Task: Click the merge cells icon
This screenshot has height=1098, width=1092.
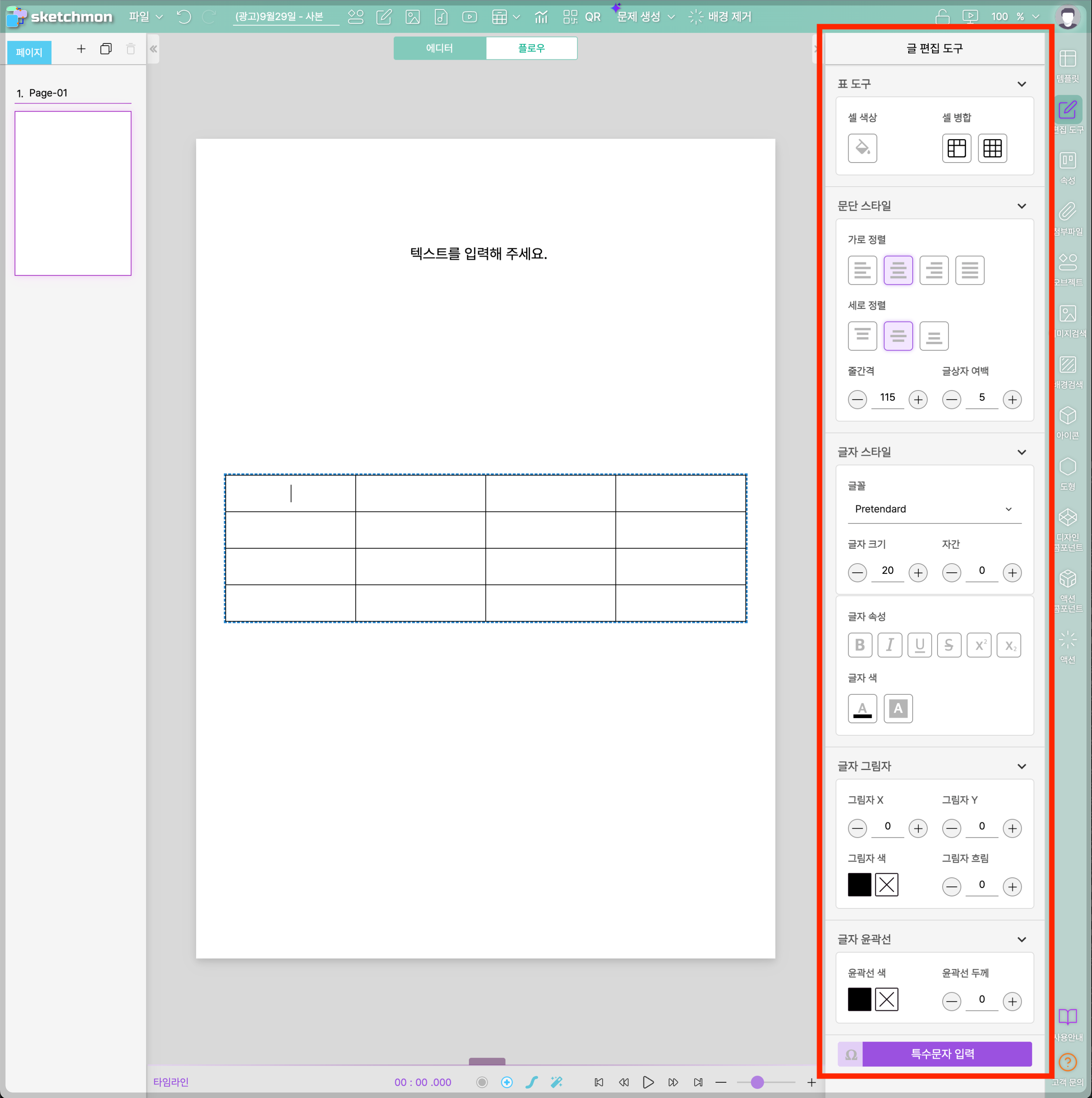Action: click(956, 148)
